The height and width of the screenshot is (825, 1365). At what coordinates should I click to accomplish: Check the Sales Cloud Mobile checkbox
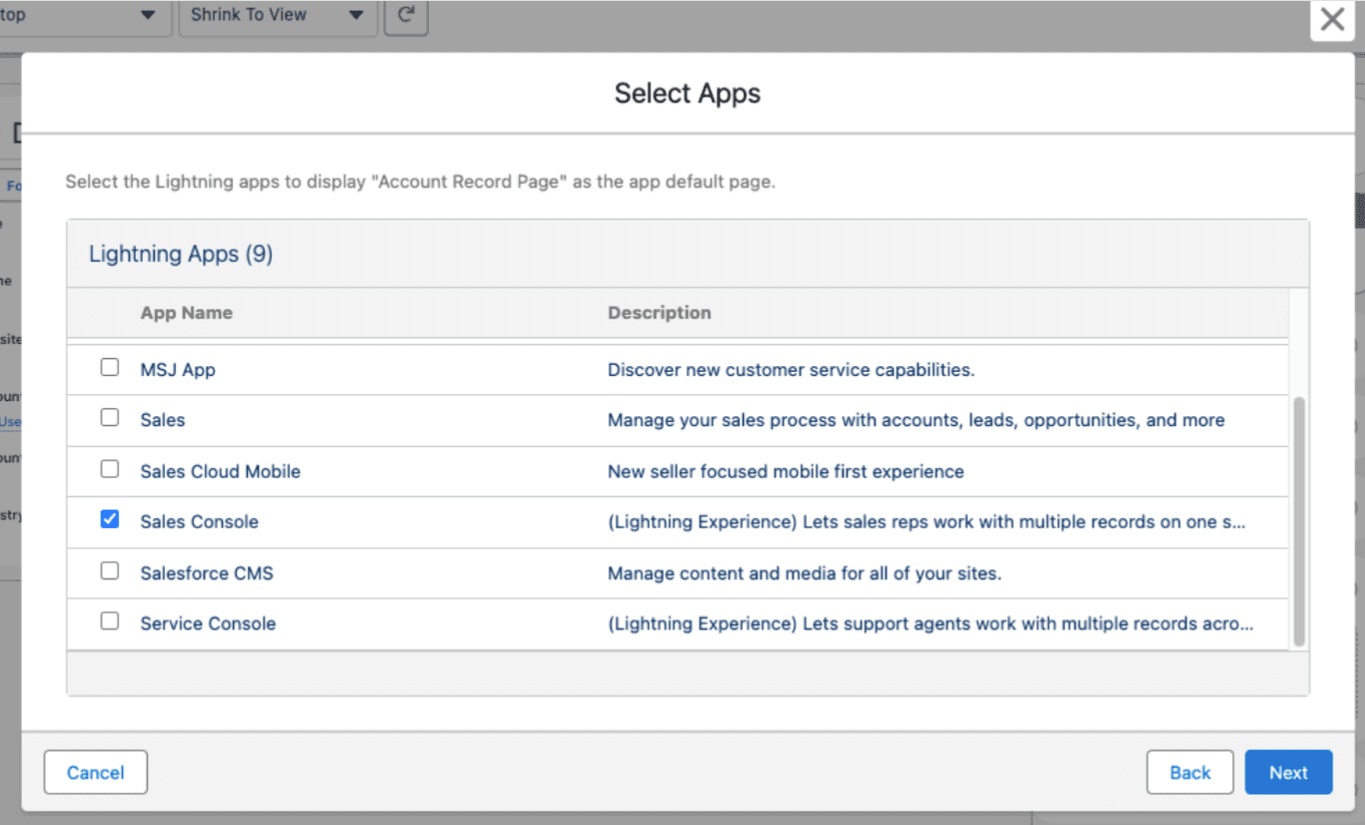click(109, 468)
